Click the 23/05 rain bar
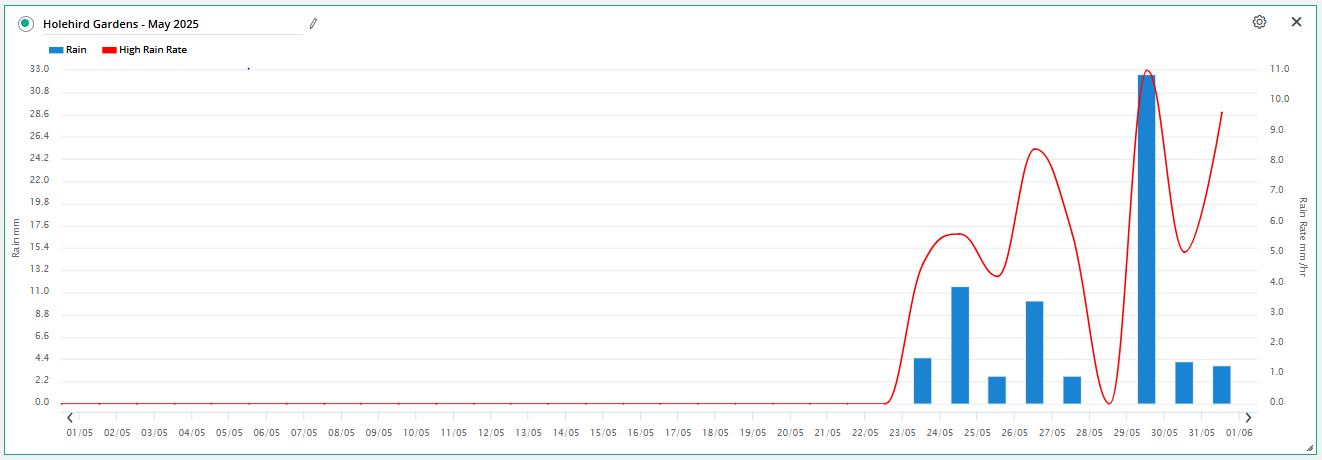Viewport: 1322px width, 460px height. 922,381
